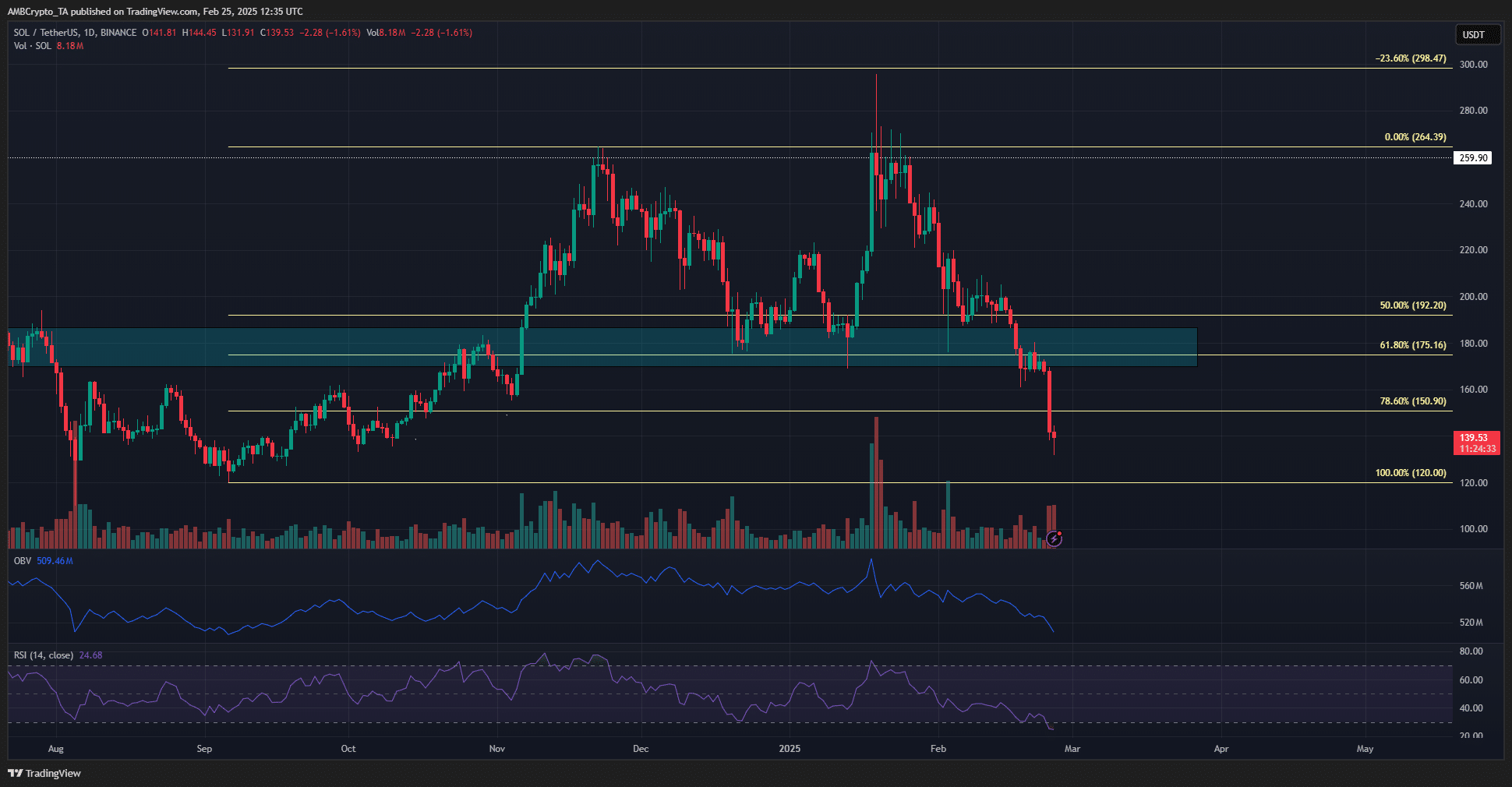
Task: Click the purple lightning bolt event icon
Action: 1054,538
